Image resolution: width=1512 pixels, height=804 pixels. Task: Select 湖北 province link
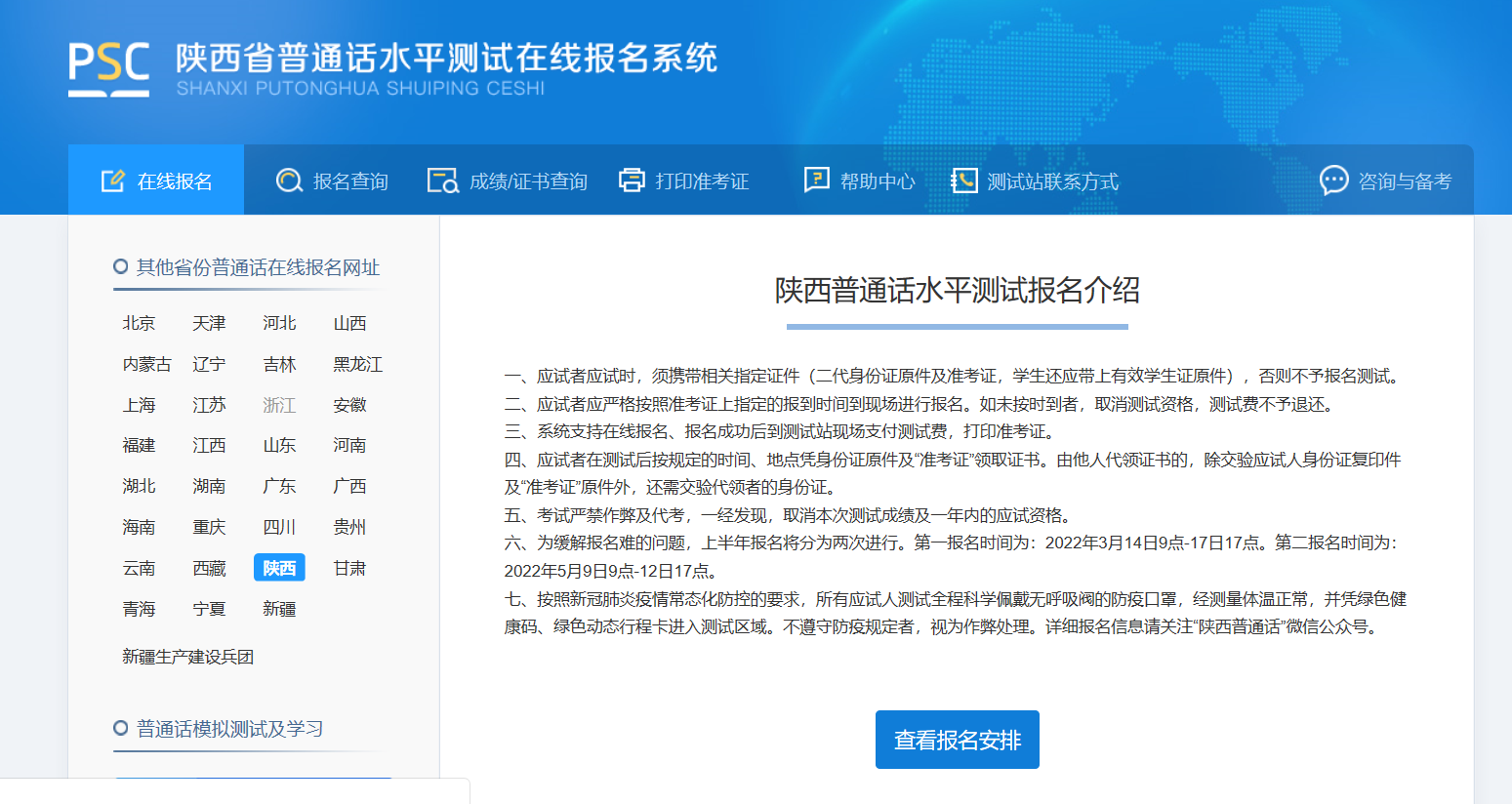[x=139, y=486]
